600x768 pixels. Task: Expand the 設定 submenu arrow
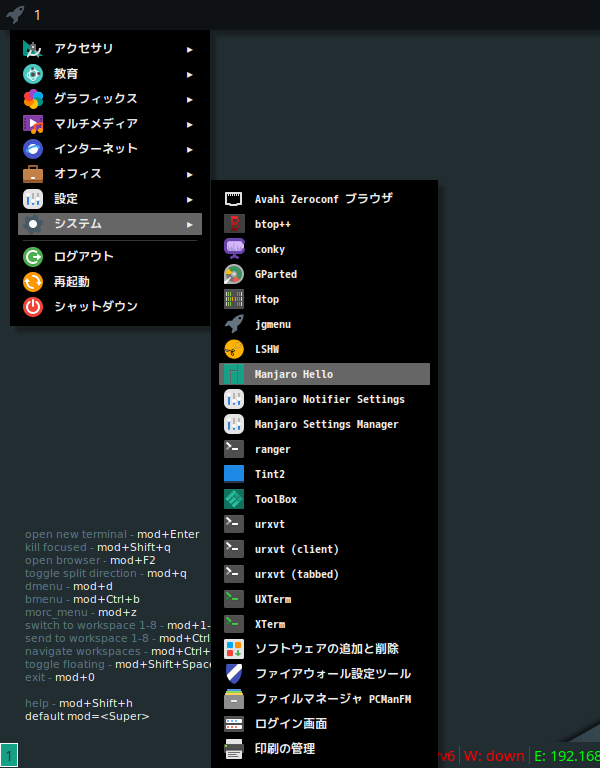[190, 199]
